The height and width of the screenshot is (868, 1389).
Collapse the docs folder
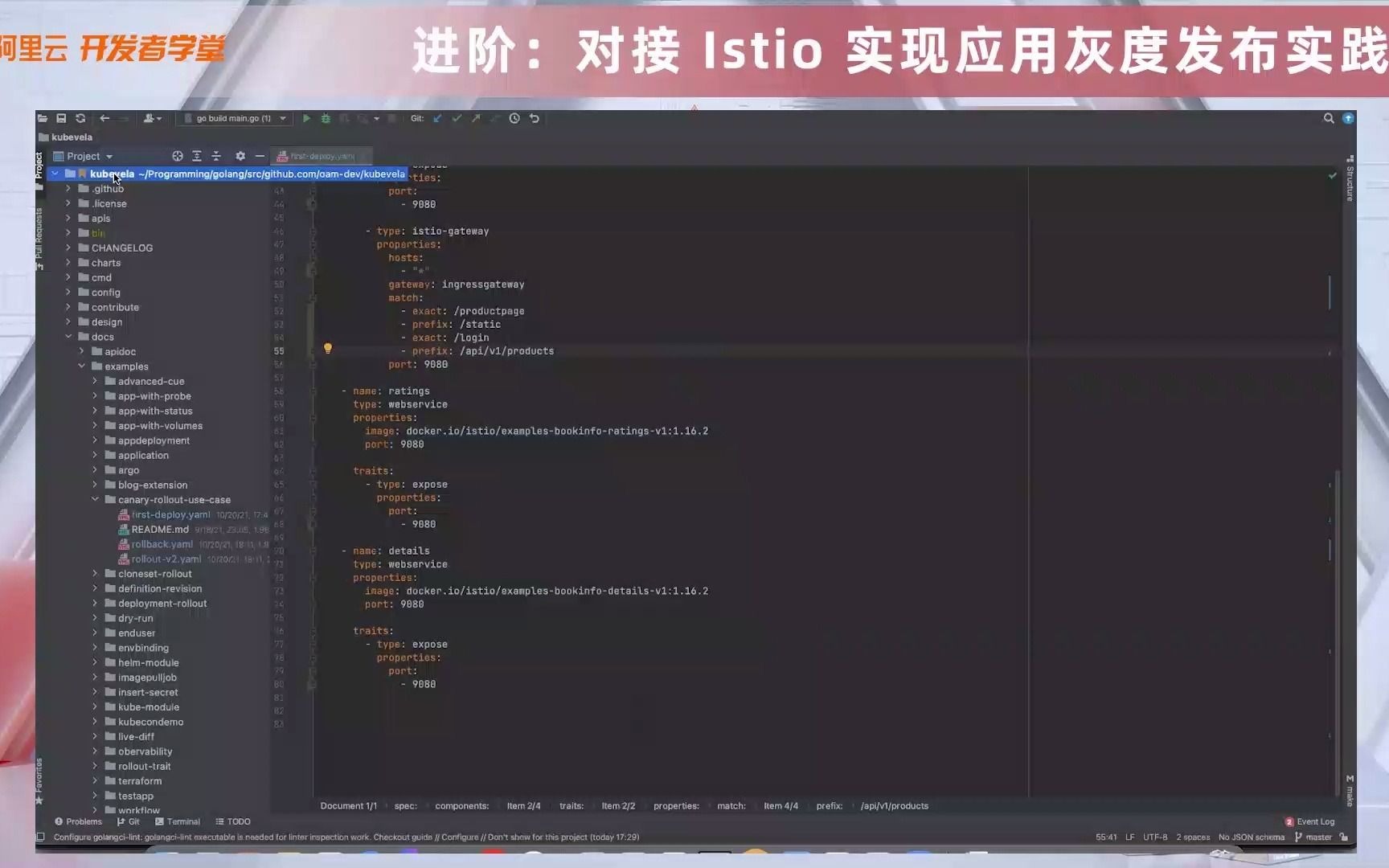click(x=68, y=337)
